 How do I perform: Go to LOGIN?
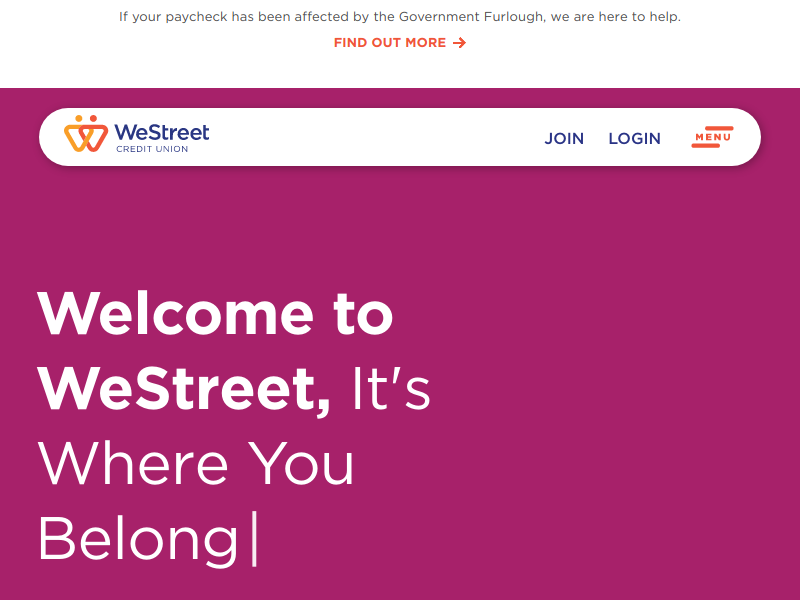click(634, 139)
